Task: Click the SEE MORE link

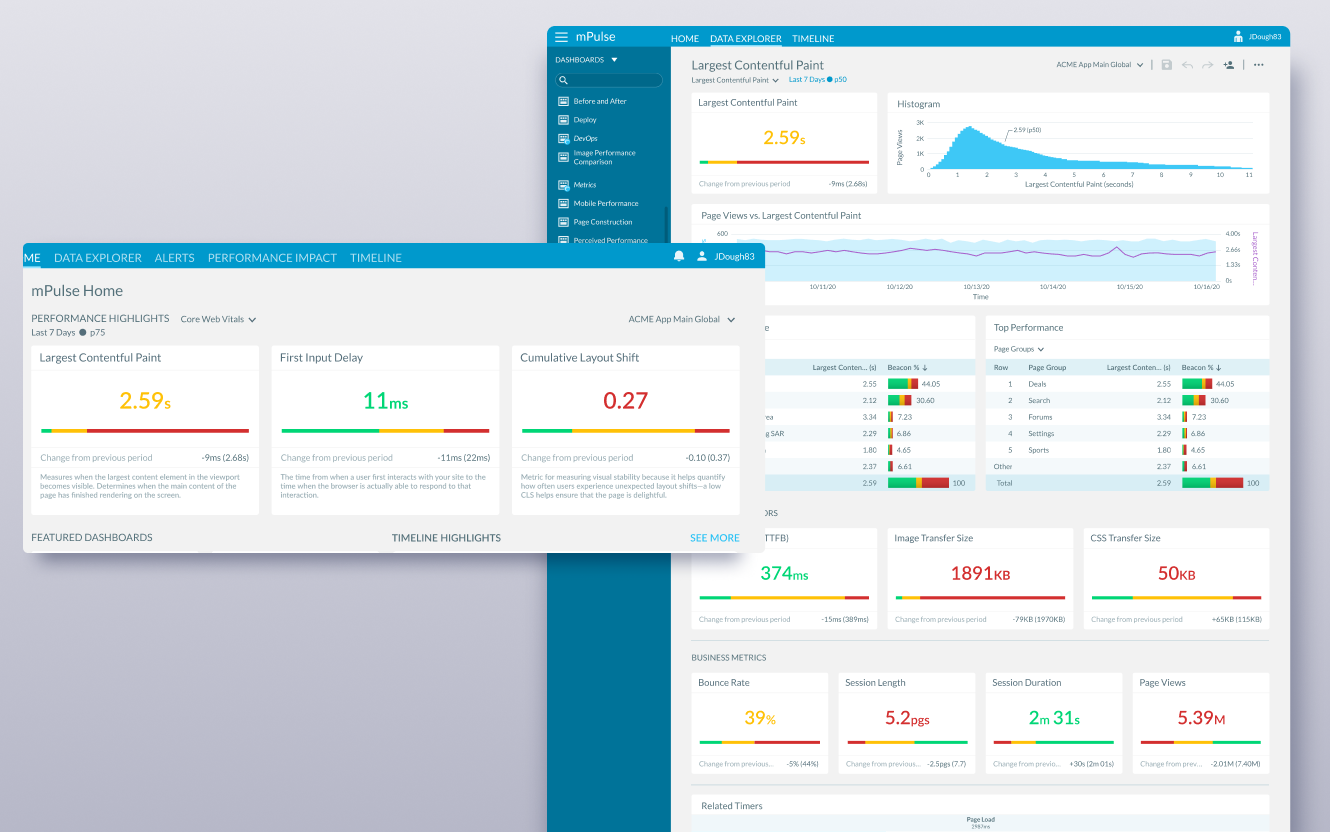Action: (x=715, y=538)
